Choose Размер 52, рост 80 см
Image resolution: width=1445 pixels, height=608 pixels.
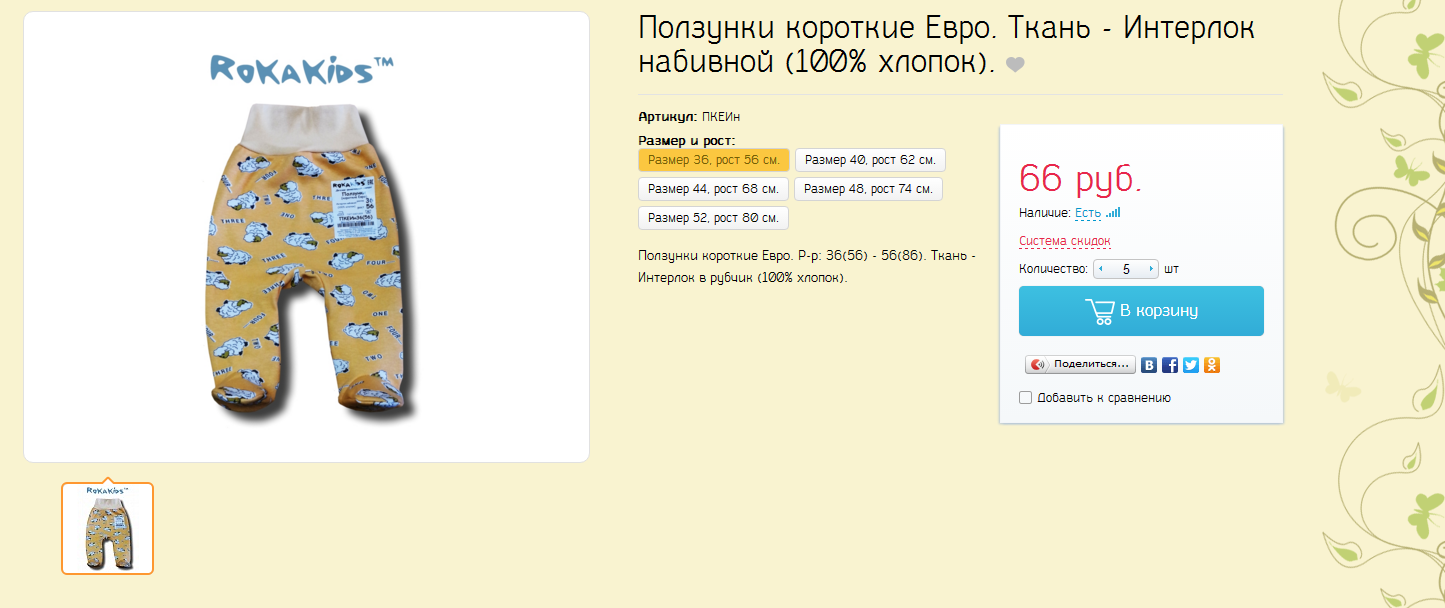pos(714,218)
